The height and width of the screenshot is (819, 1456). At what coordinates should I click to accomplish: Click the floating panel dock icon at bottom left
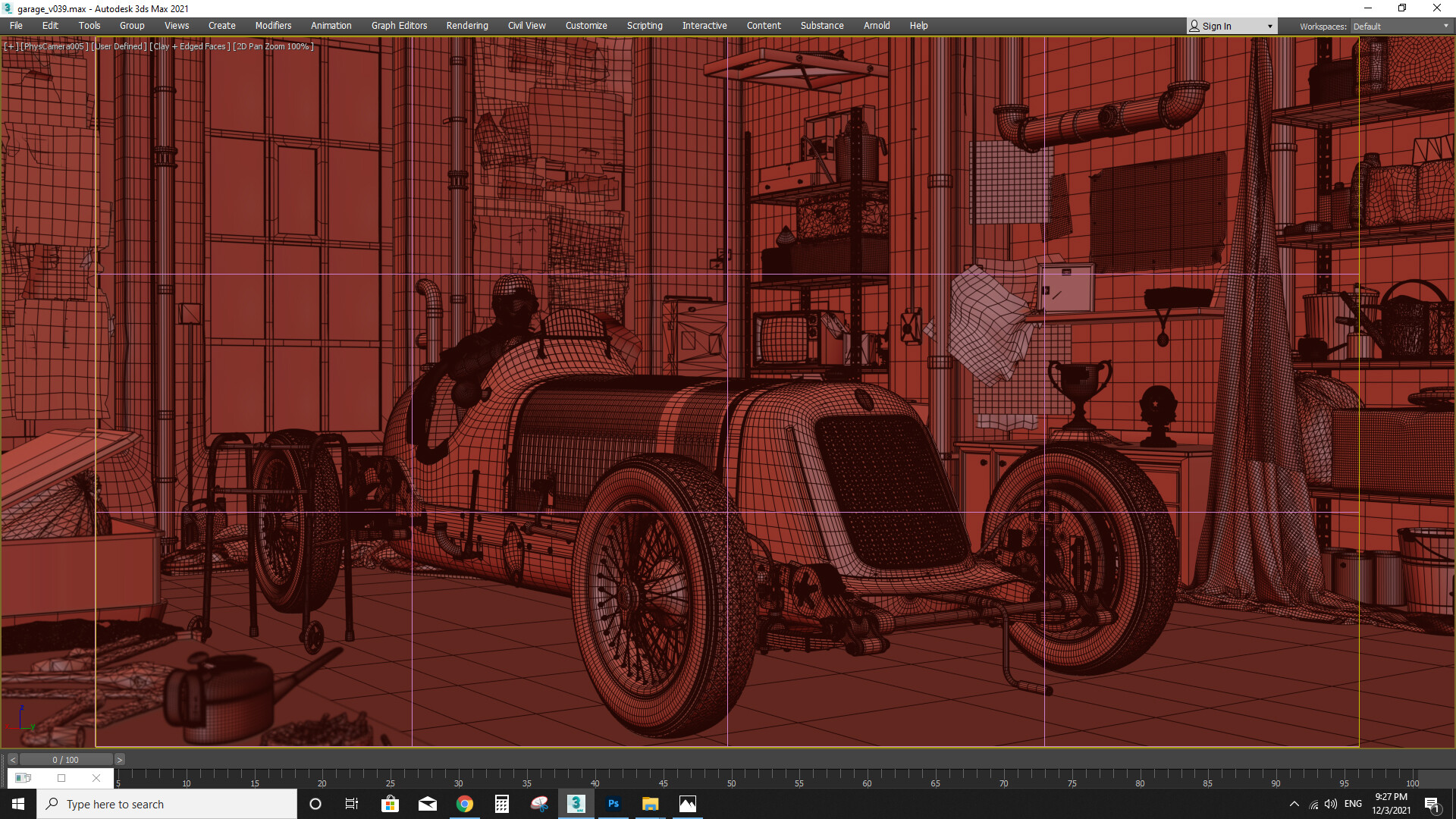click(23, 778)
